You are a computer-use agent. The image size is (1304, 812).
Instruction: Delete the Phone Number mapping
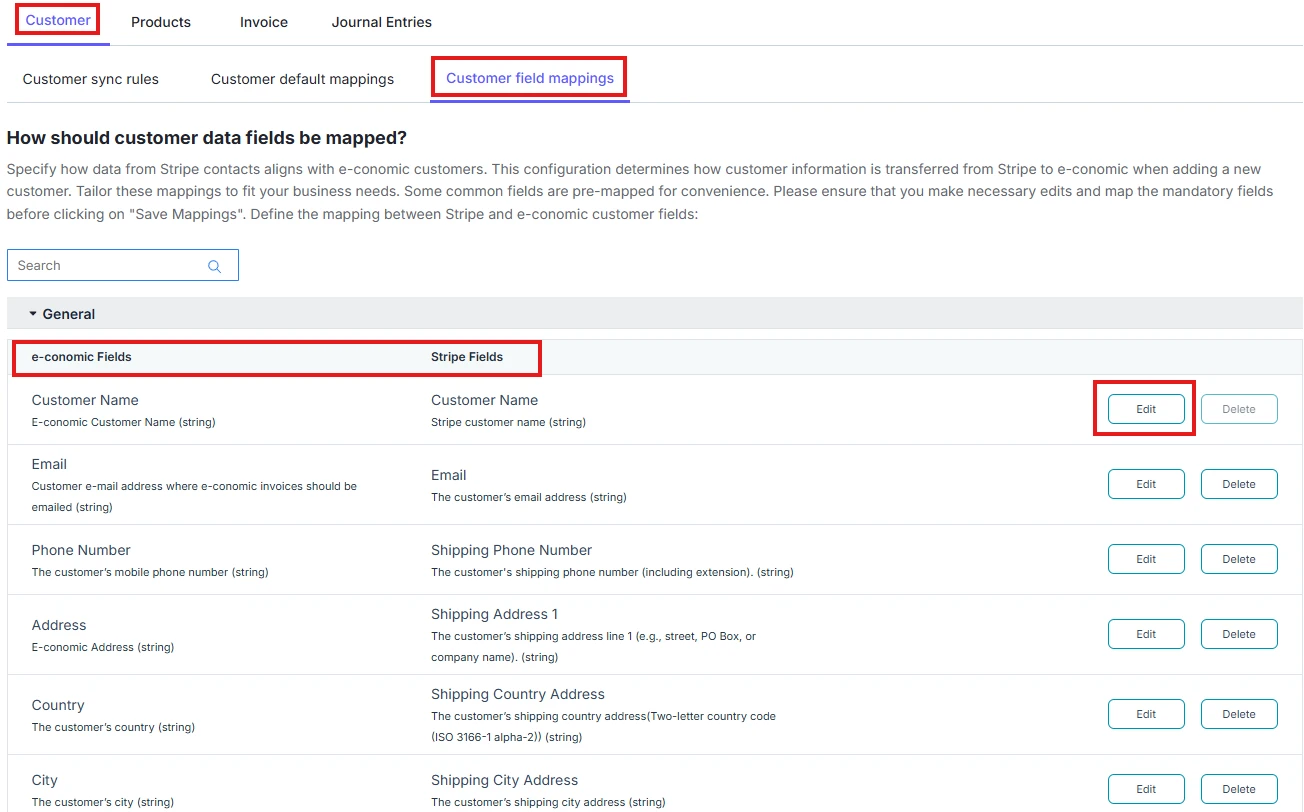[1239, 559]
